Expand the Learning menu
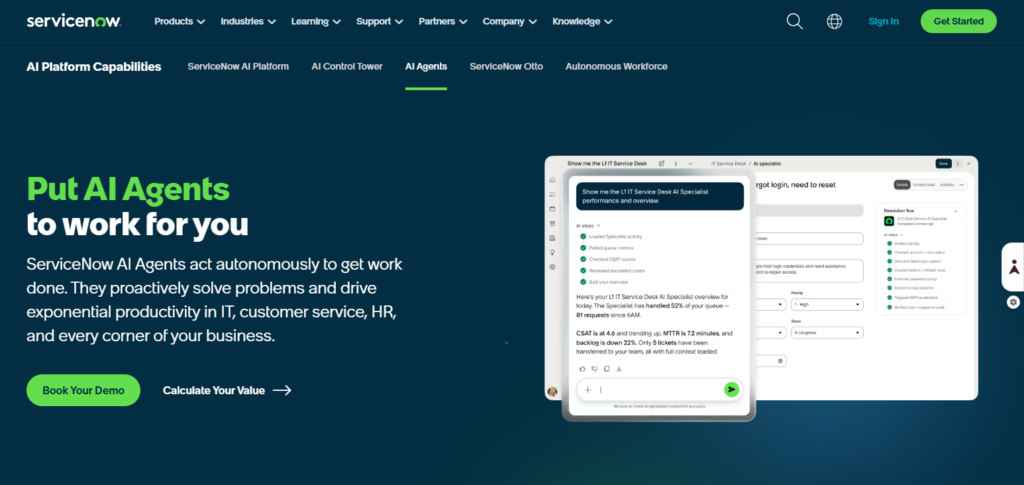Screen dimensions: 1024x485 (x=316, y=21)
